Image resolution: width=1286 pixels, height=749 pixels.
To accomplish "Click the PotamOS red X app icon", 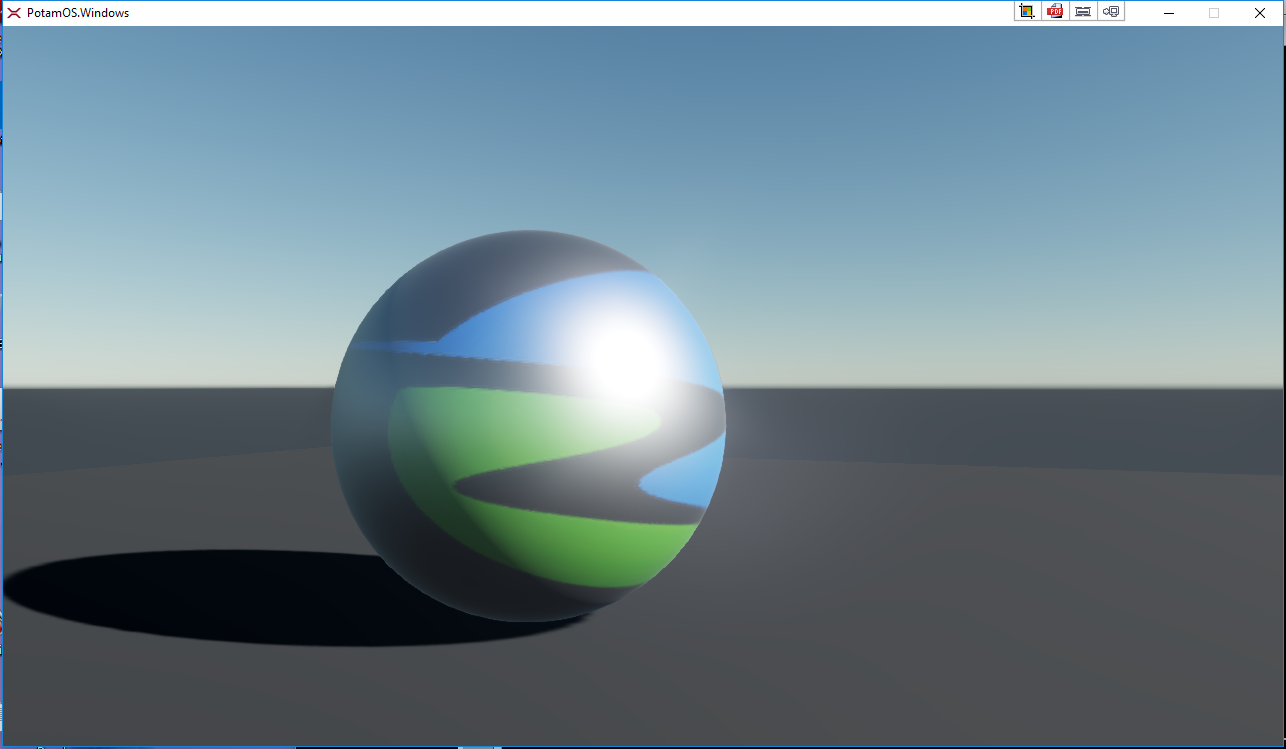I will [x=14, y=13].
